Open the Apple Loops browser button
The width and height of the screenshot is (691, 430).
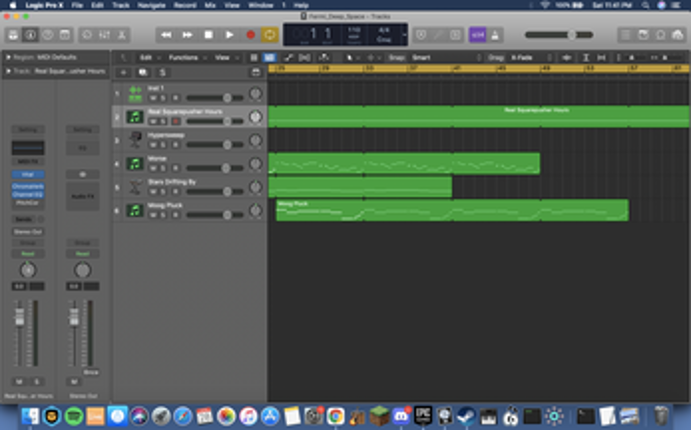[660, 35]
